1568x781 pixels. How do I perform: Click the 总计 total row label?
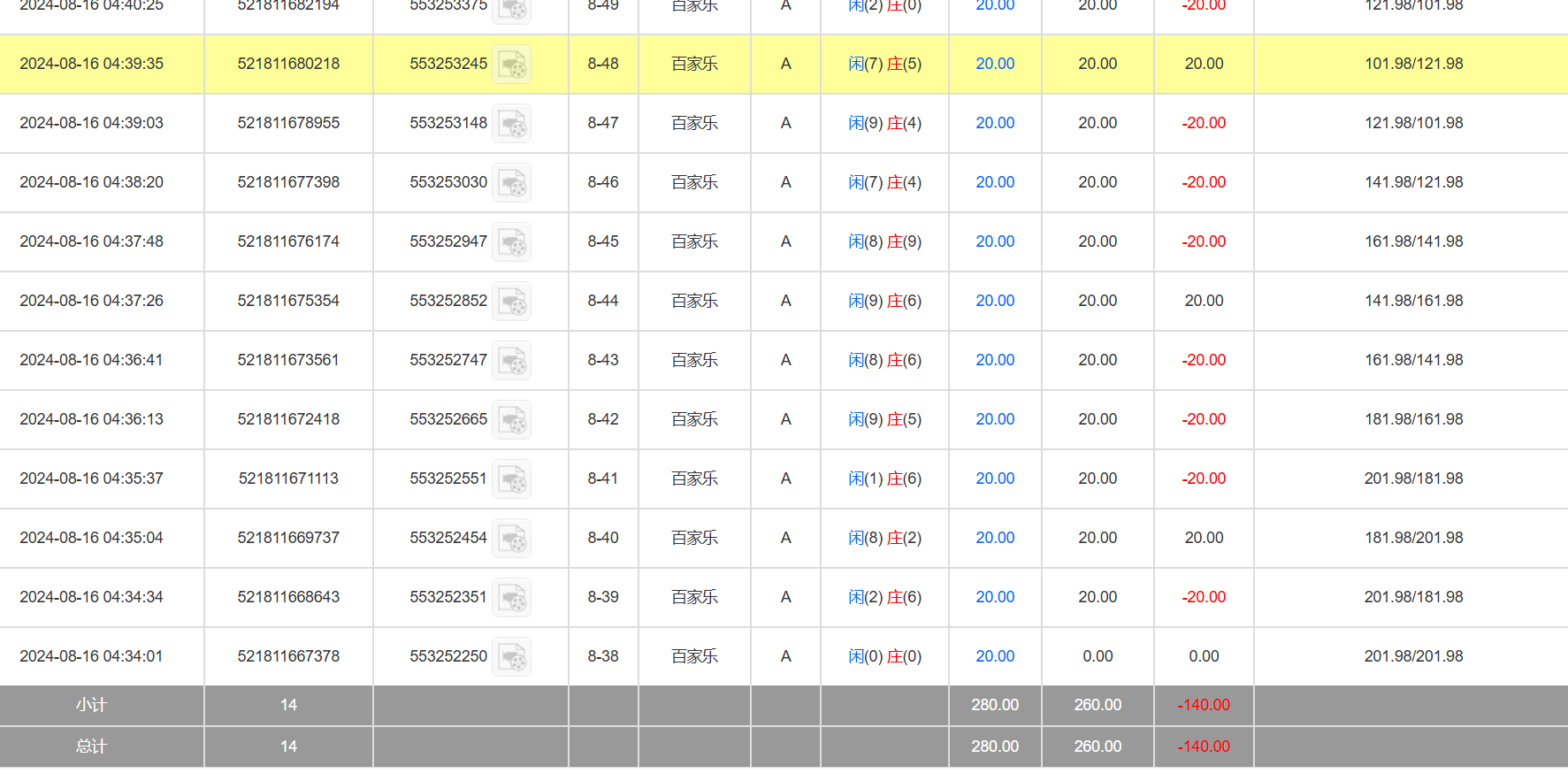click(x=91, y=747)
